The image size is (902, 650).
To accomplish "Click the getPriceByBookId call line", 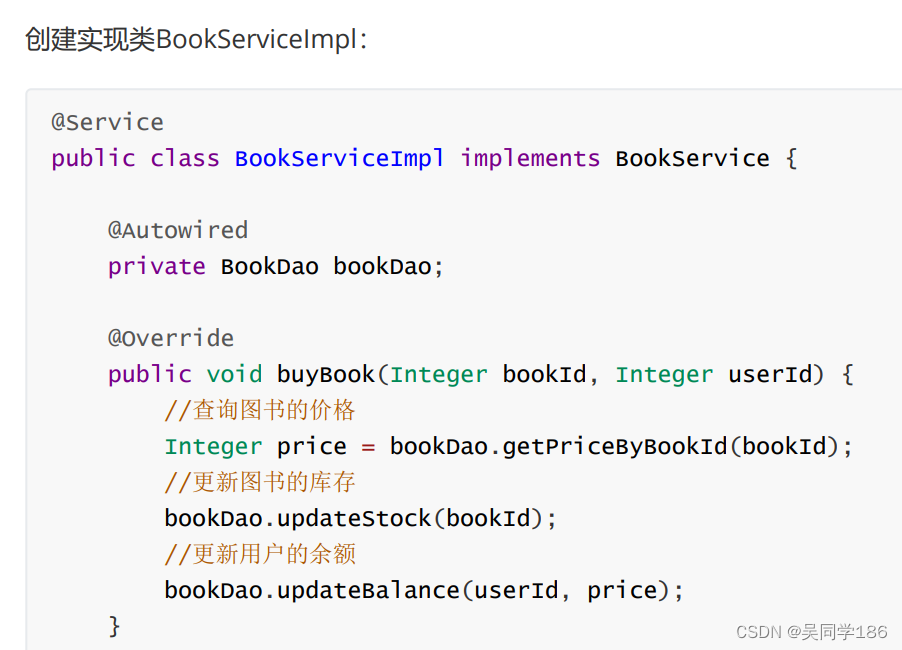I will pyautogui.click(x=509, y=446).
